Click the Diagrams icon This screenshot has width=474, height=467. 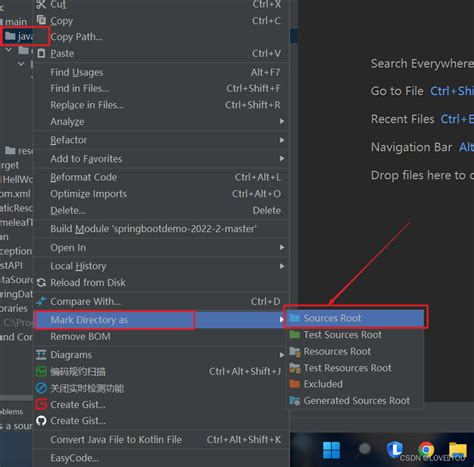coord(41,355)
